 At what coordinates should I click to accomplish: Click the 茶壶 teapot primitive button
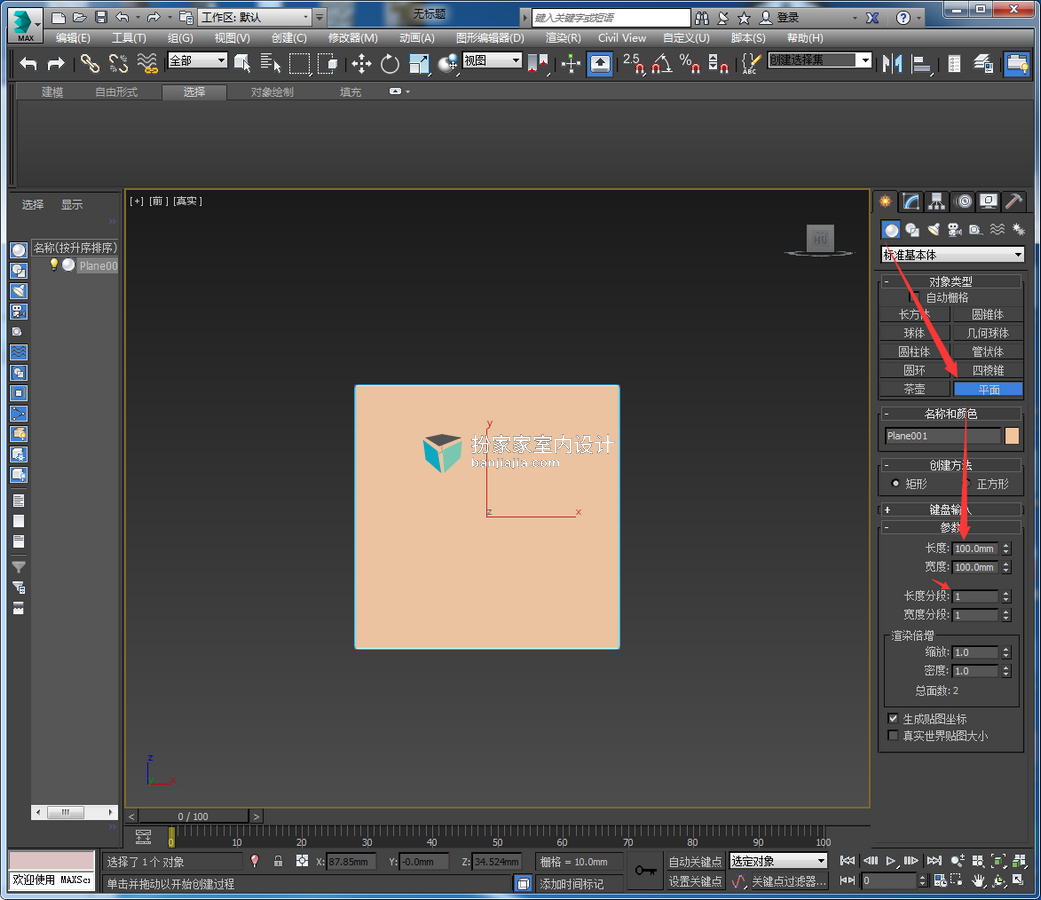pos(915,389)
